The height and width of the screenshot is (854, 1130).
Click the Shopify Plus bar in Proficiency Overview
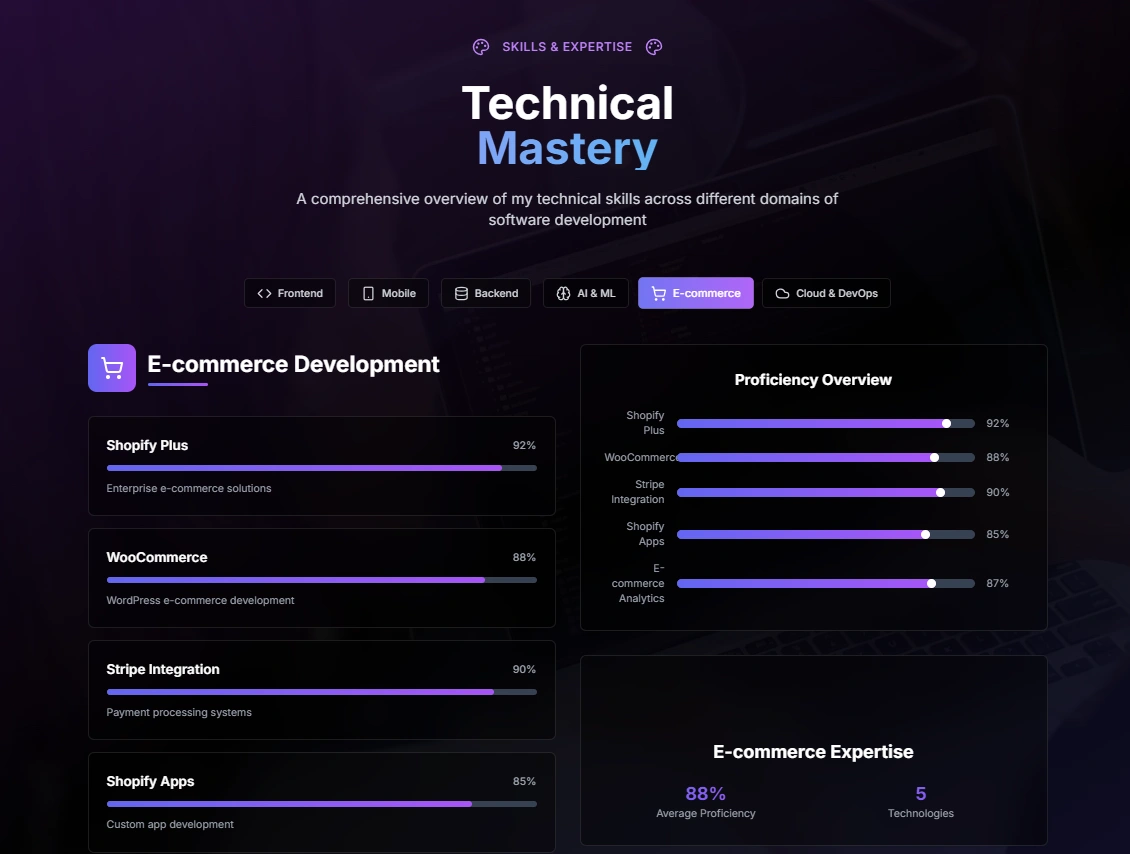[x=826, y=423]
